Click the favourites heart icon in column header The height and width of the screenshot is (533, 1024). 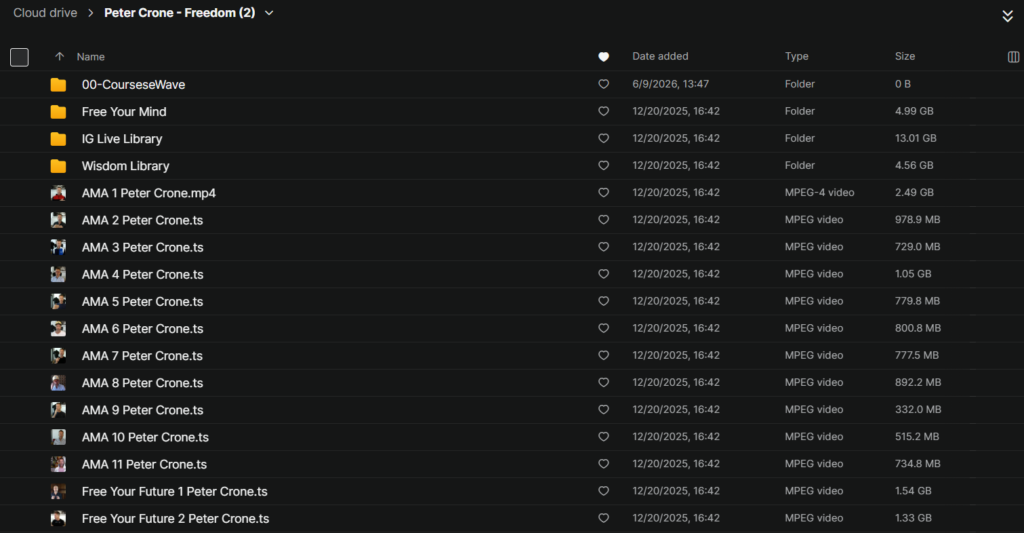603,57
